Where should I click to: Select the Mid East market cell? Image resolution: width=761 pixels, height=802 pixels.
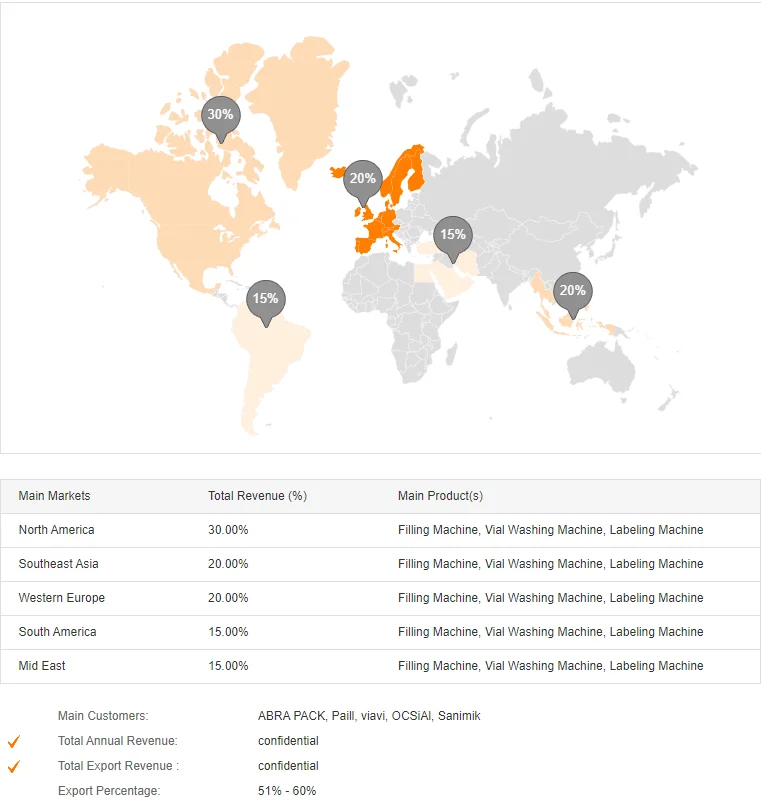click(x=42, y=666)
